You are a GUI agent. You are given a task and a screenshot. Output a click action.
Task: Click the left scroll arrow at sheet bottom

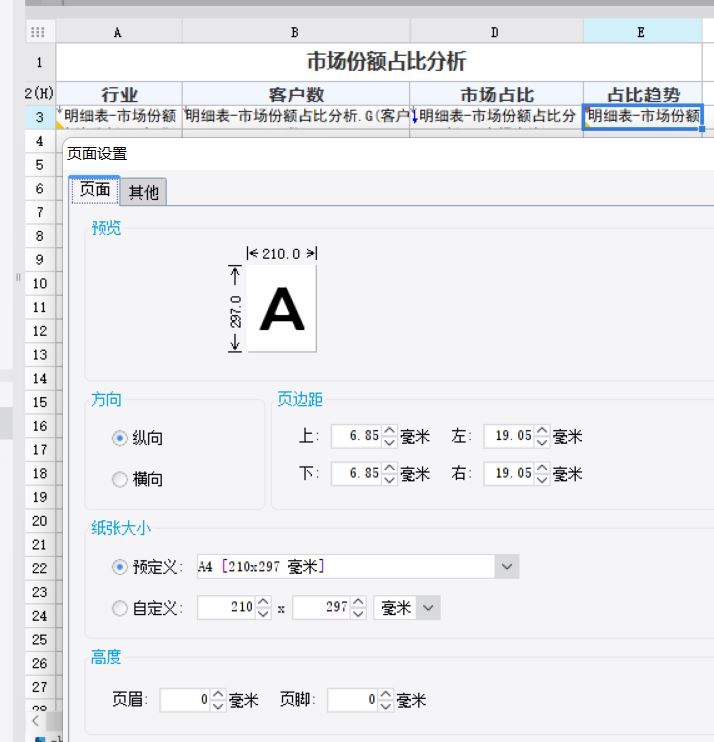click(36, 720)
